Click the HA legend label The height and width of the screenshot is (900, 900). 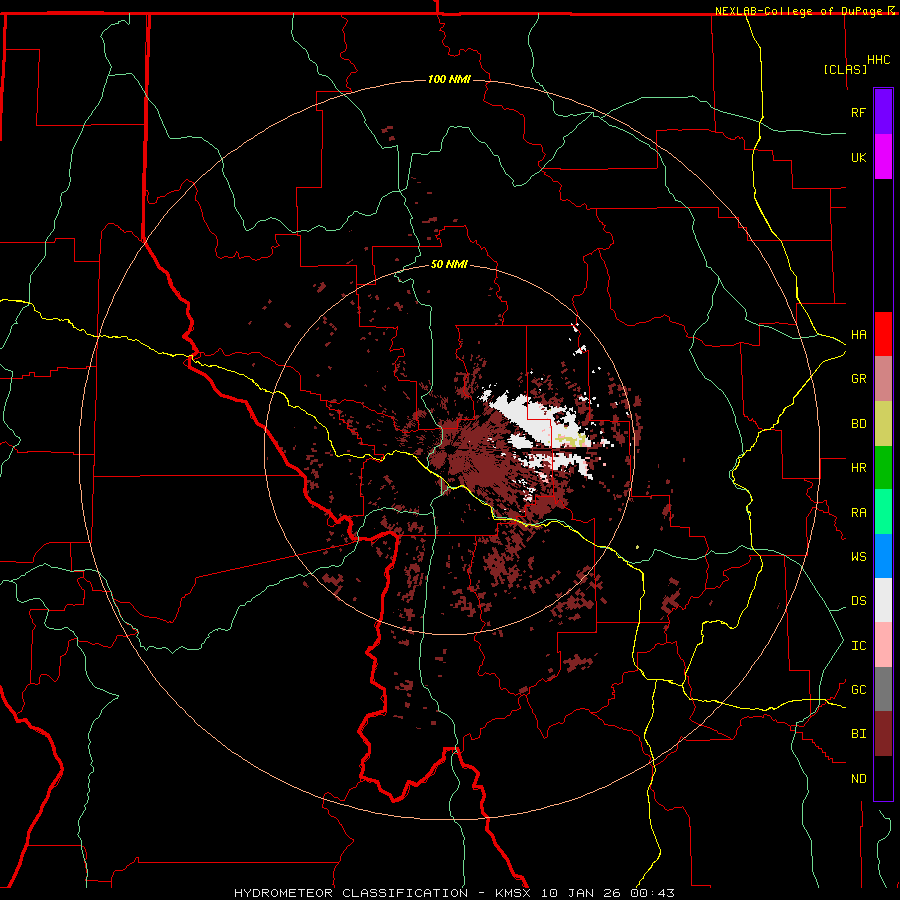click(858, 335)
